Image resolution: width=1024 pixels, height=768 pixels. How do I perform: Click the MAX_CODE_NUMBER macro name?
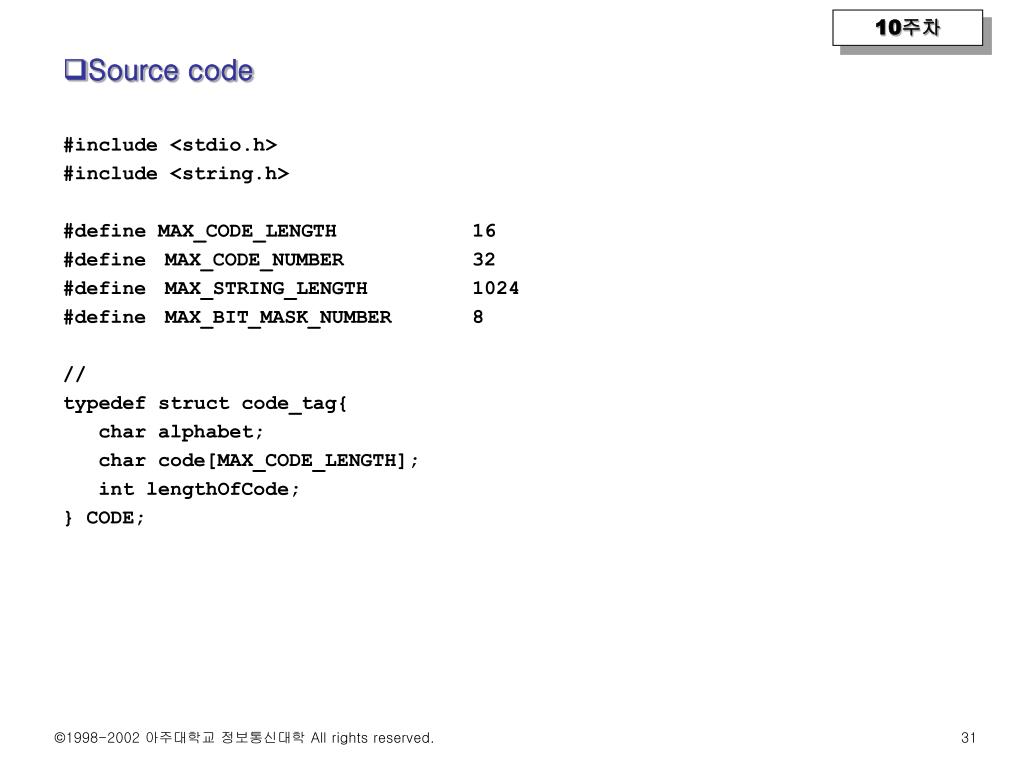click(x=254, y=260)
